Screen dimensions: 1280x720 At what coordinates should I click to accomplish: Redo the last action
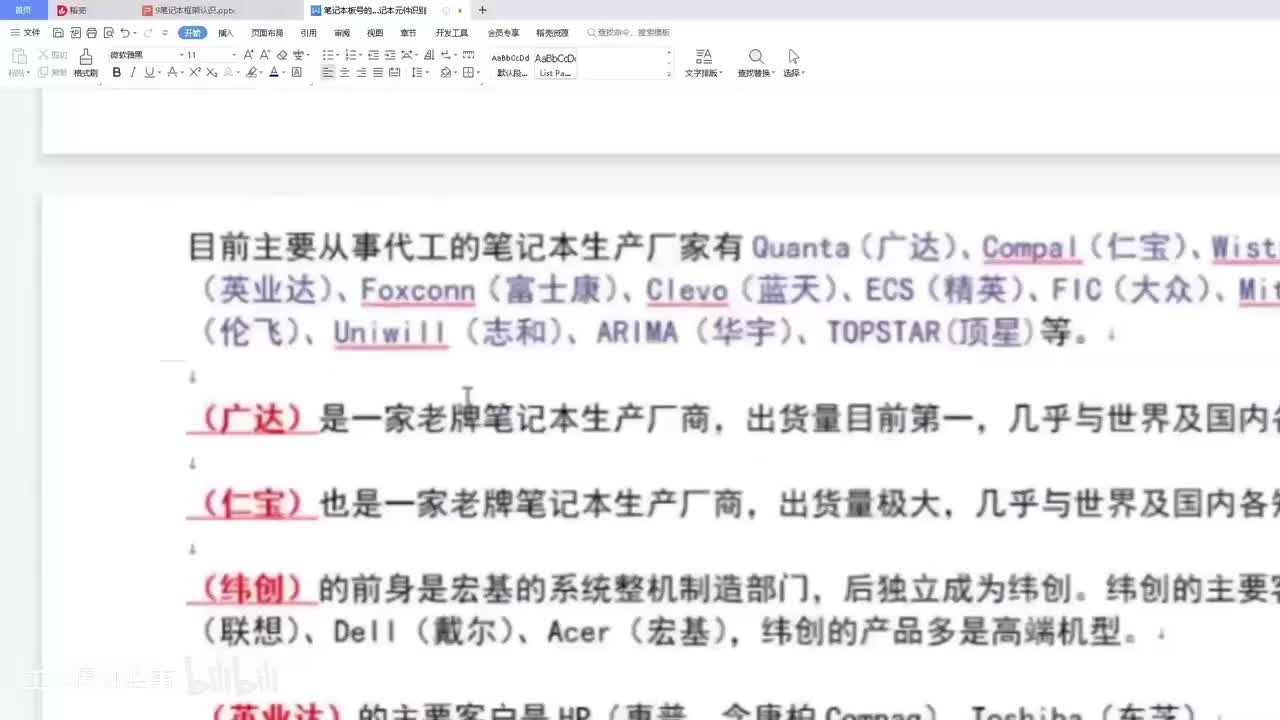tap(148, 33)
